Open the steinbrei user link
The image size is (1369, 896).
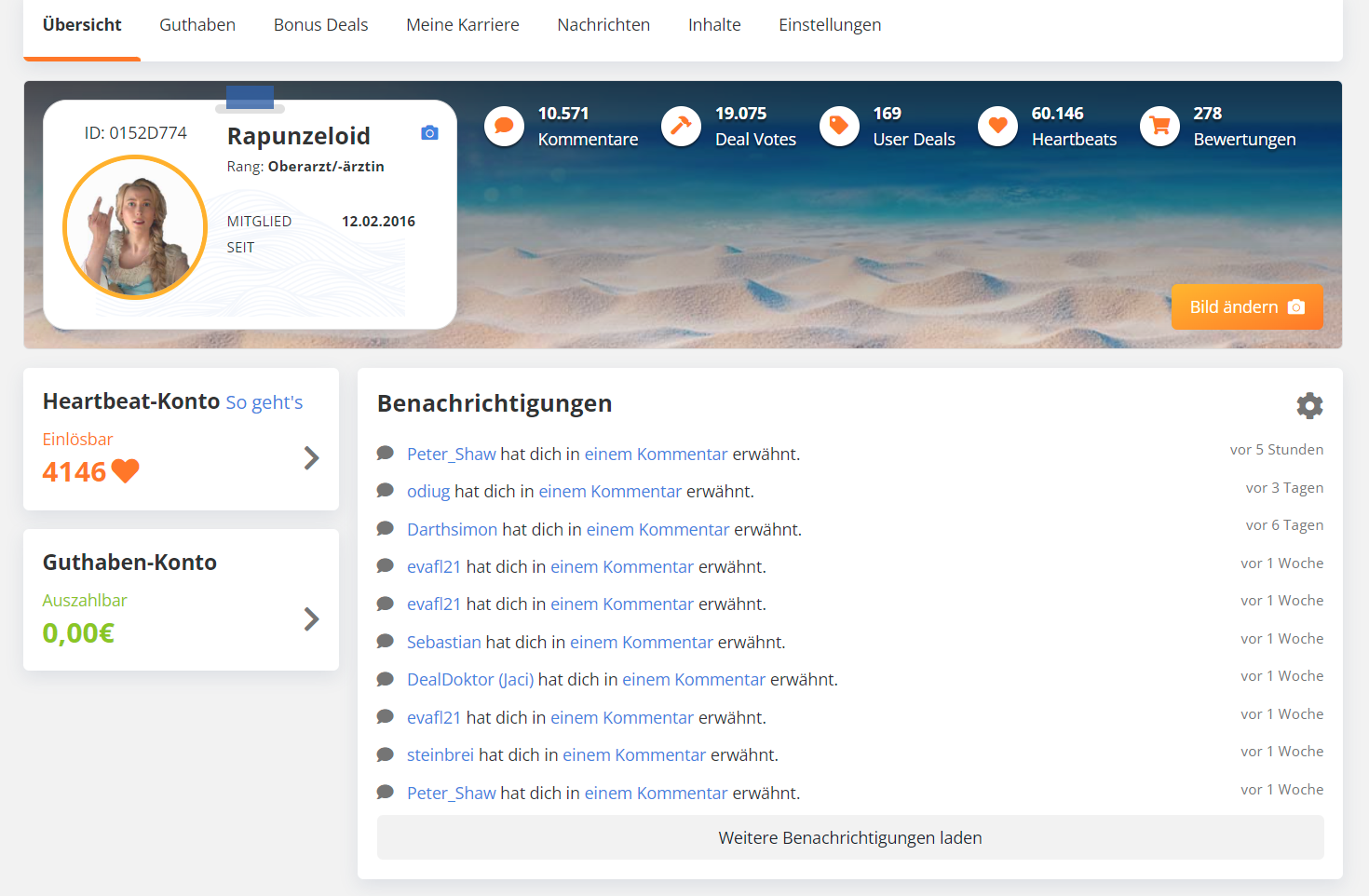(x=441, y=755)
